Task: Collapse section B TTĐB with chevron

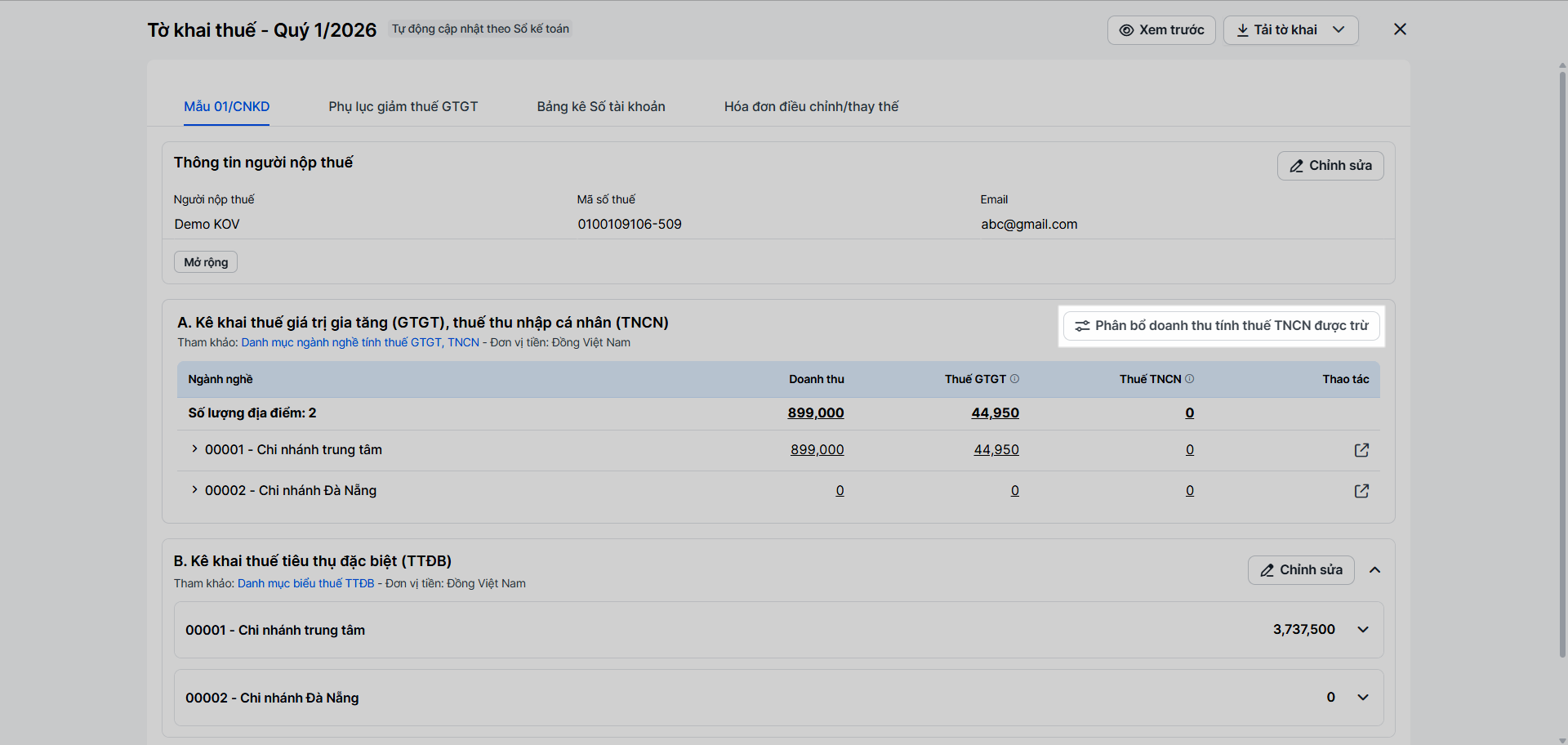Action: pos(1375,570)
